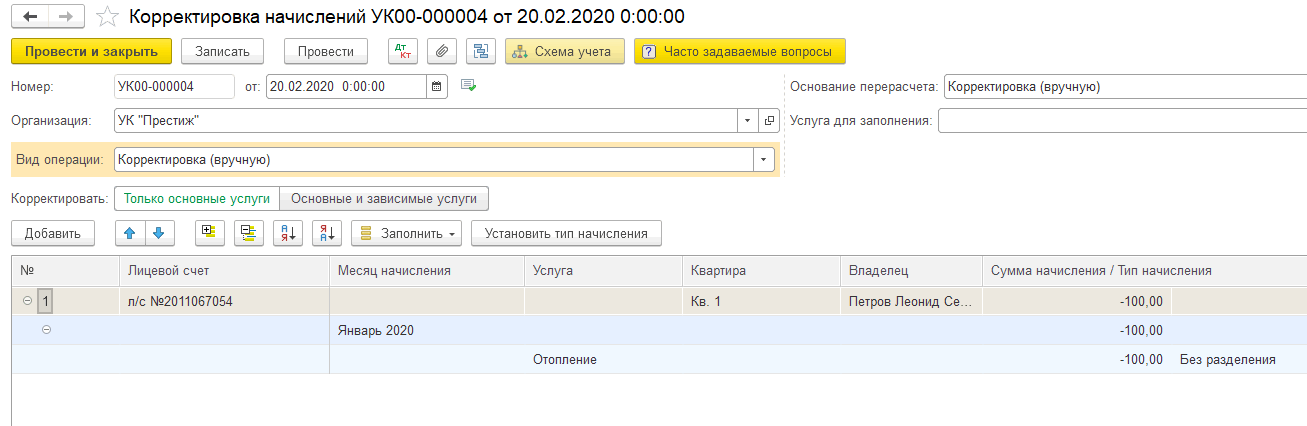Click the back navigation arrow

click(30, 17)
